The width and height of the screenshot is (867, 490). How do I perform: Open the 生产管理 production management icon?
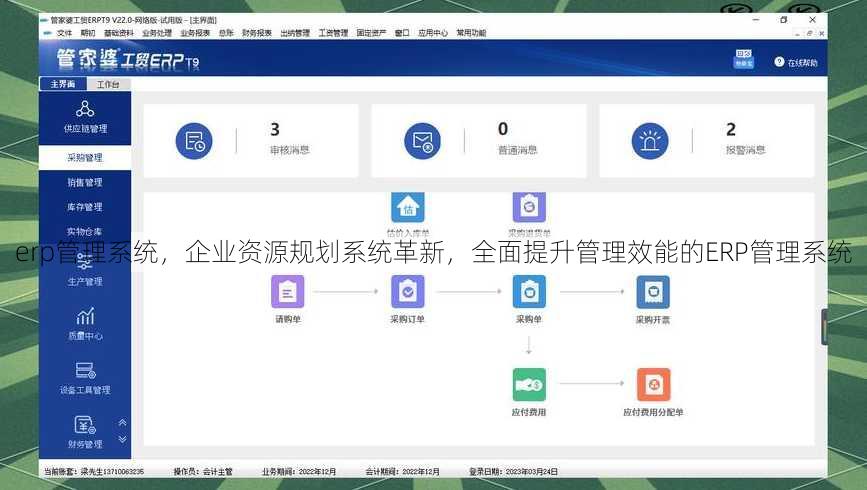85,260
